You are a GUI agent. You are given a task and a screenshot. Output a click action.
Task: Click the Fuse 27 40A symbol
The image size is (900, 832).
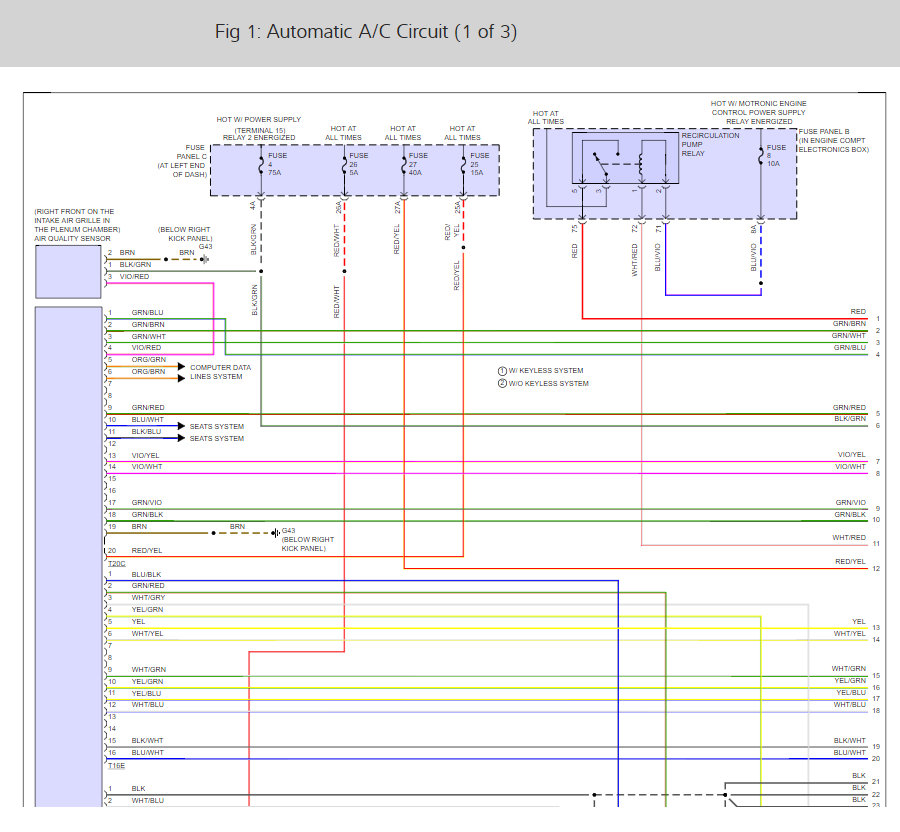pyautogui.click(x=404, y=163)
